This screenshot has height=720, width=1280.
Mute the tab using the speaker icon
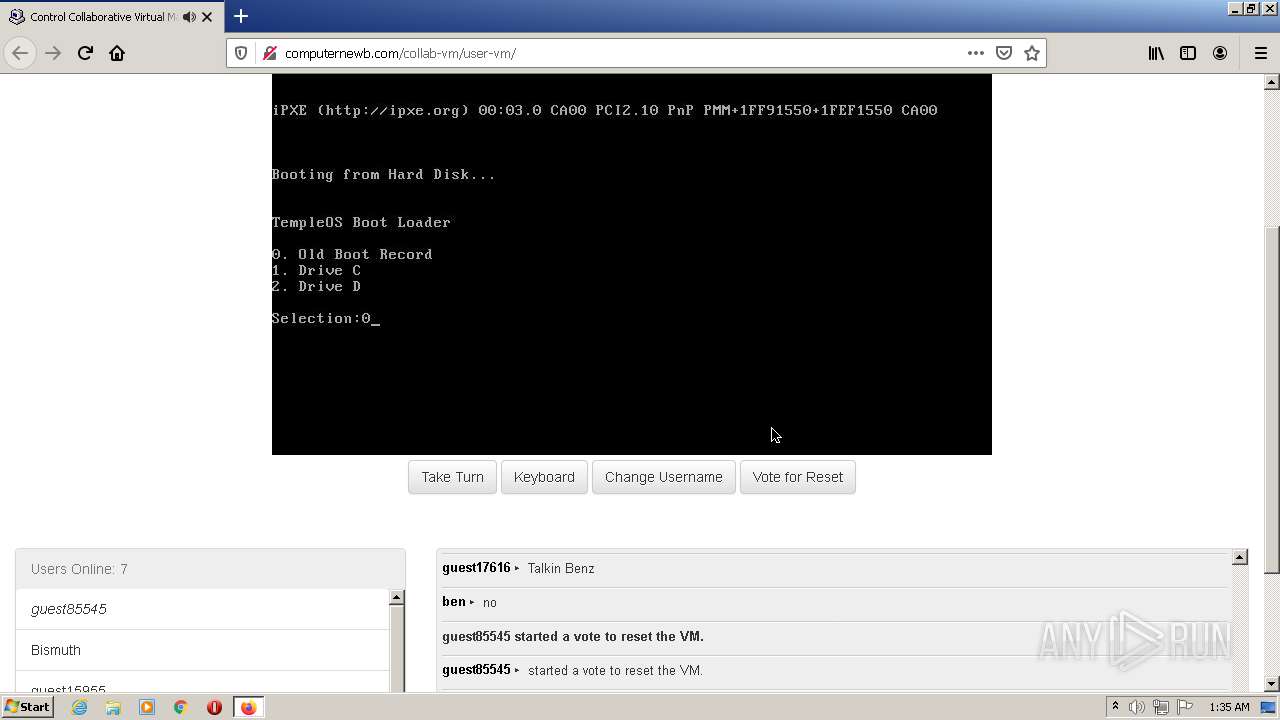pyautogui.click(x=189, y=17)
